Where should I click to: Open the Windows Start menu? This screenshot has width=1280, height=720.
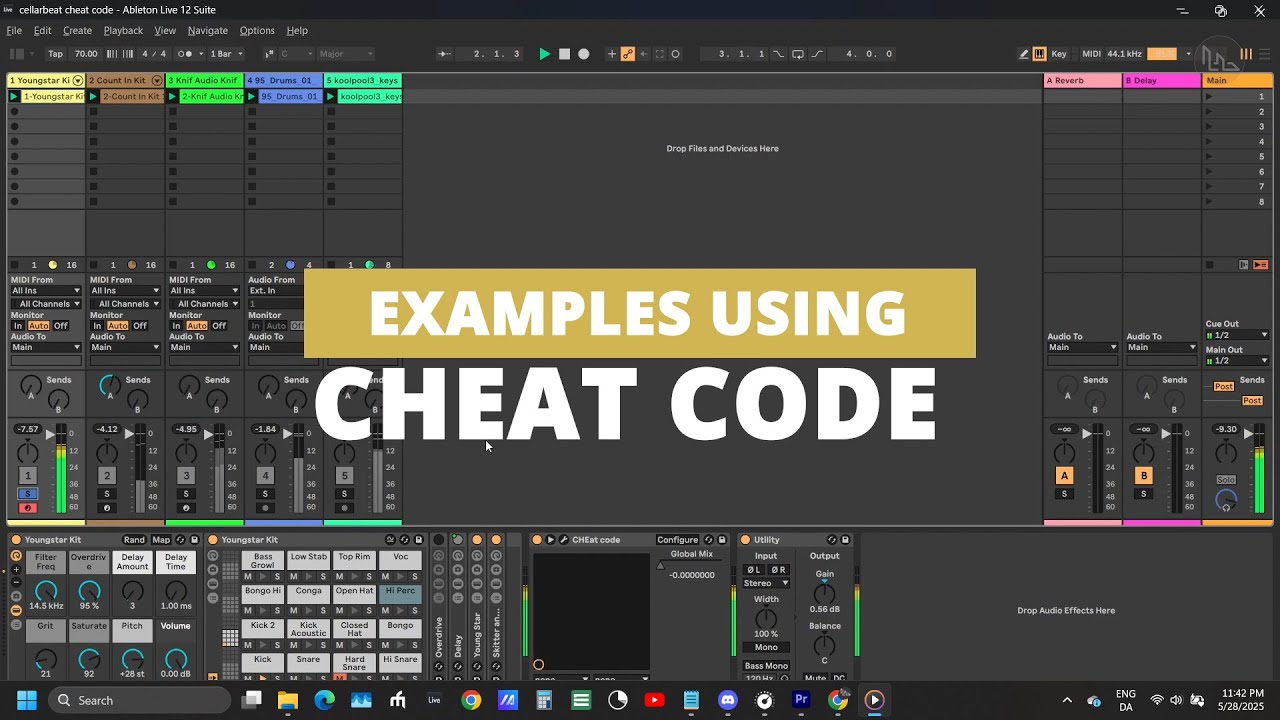27,700
